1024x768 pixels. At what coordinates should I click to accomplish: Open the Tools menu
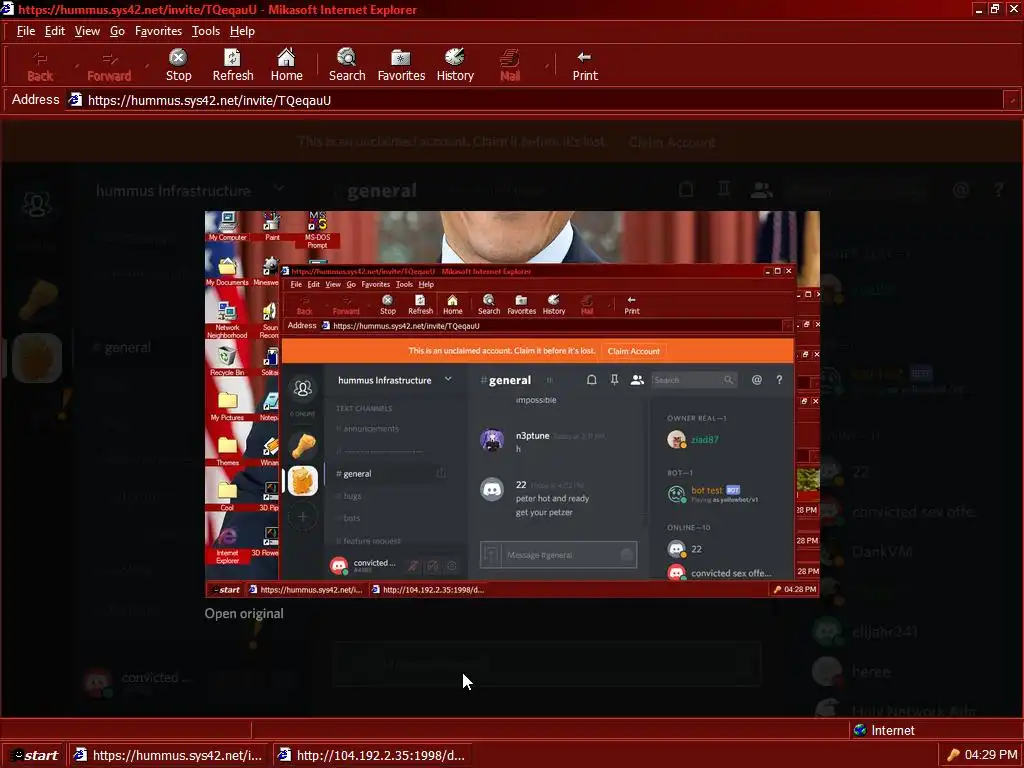pos(206,31)
